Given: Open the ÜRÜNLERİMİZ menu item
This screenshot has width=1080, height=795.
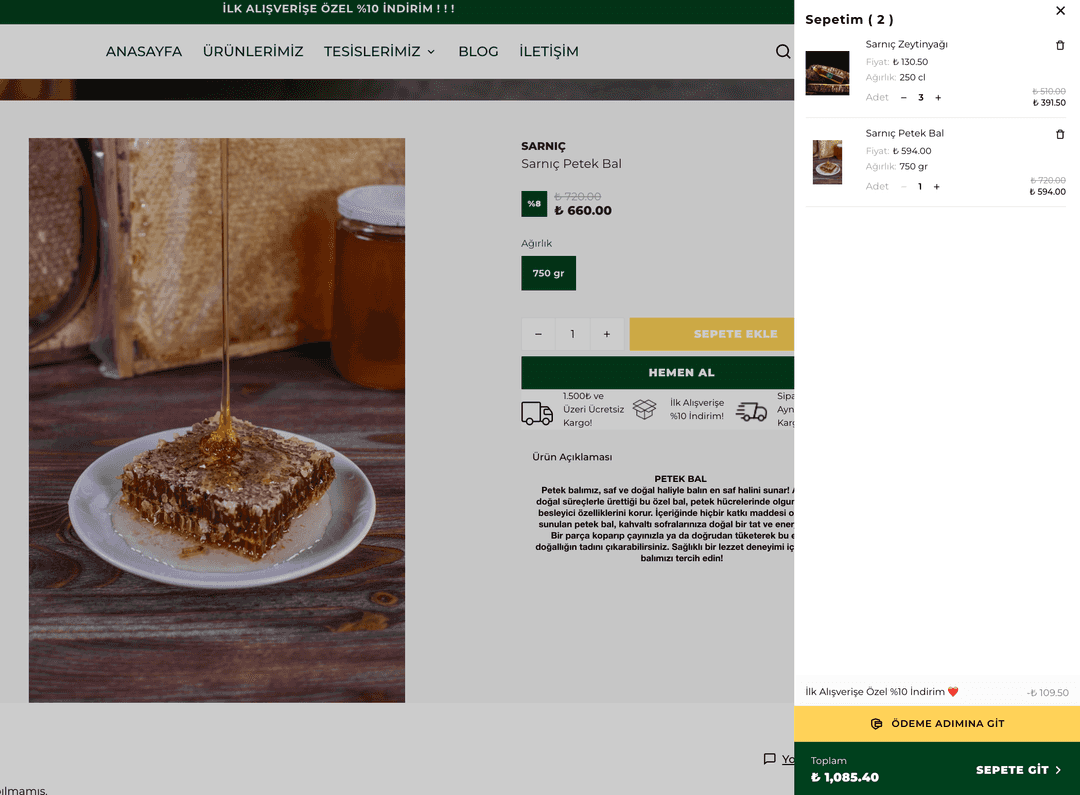Looking at the screenshot, I should [x=253, y=52].
